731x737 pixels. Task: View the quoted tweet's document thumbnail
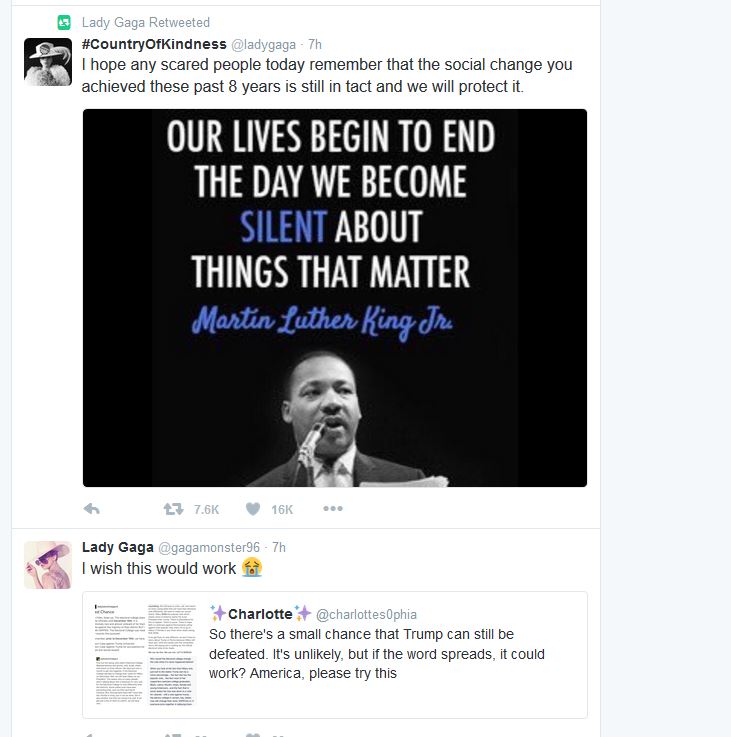point(144,655)
